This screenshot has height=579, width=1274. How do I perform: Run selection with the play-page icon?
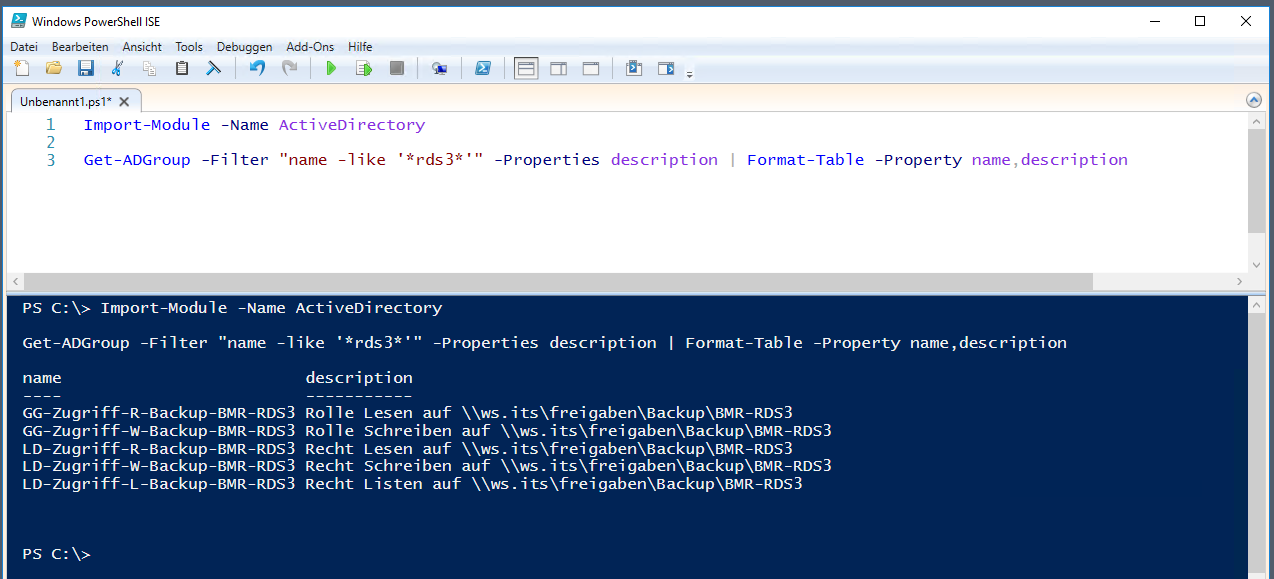tap(364, 69)
